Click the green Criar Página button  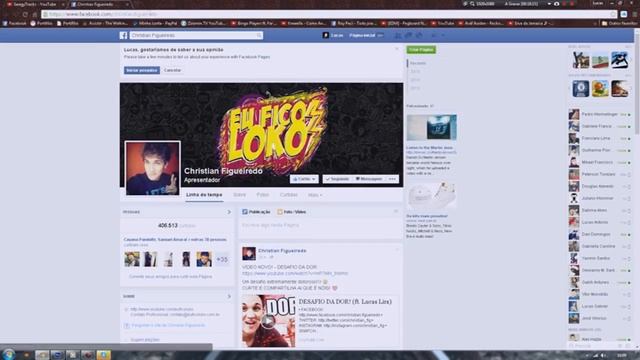421,50
